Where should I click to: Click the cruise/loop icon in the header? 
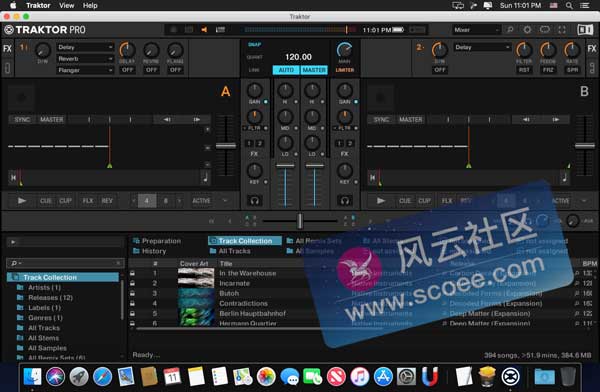click(545, 29)
